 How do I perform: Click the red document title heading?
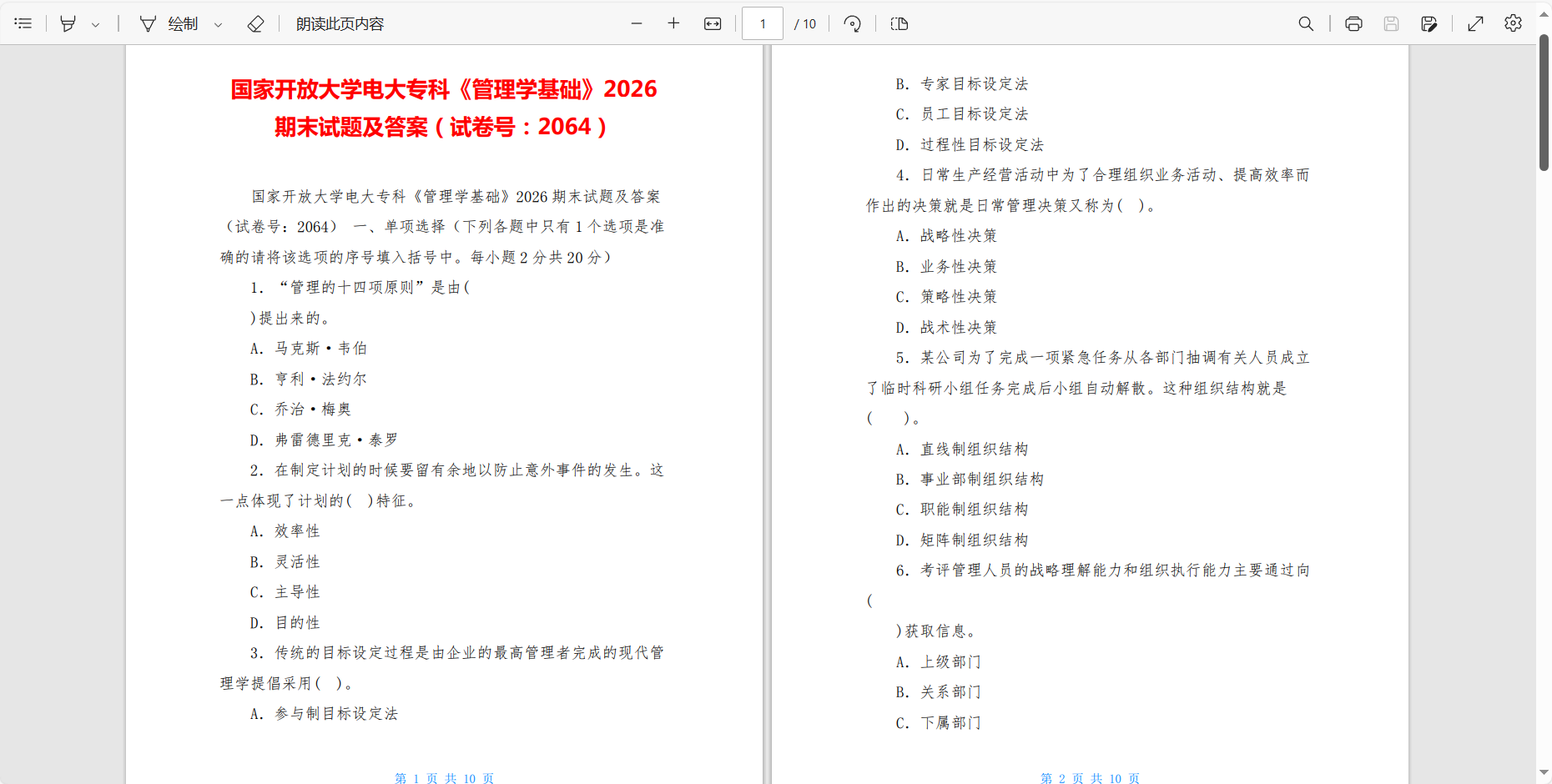point(443,108)
